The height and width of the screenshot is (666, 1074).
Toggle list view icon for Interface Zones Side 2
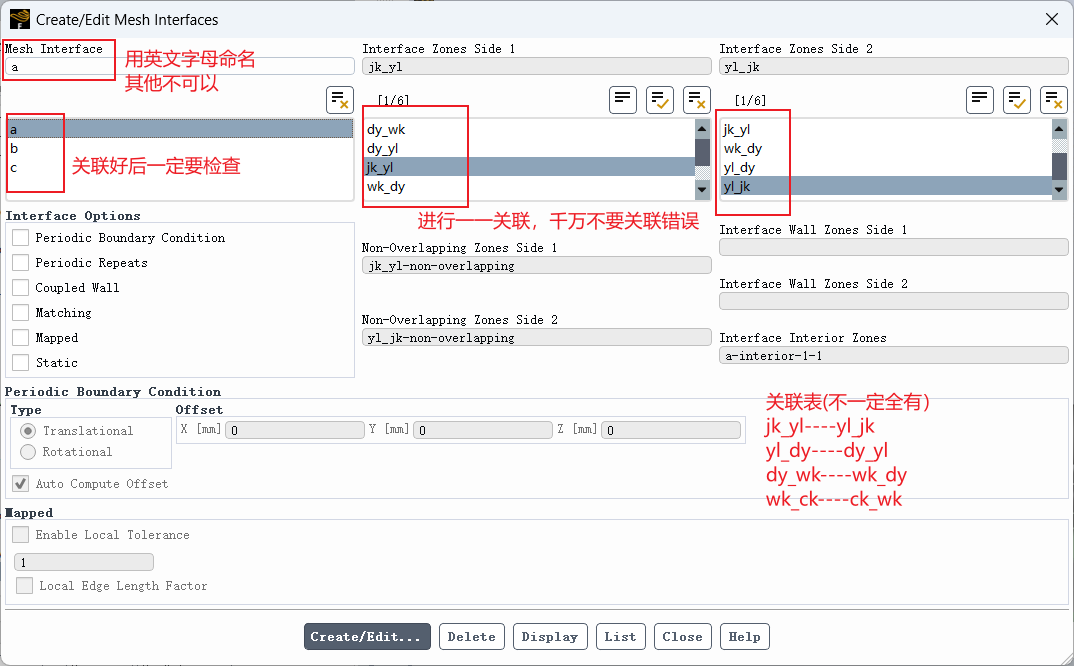coord(980,100)
